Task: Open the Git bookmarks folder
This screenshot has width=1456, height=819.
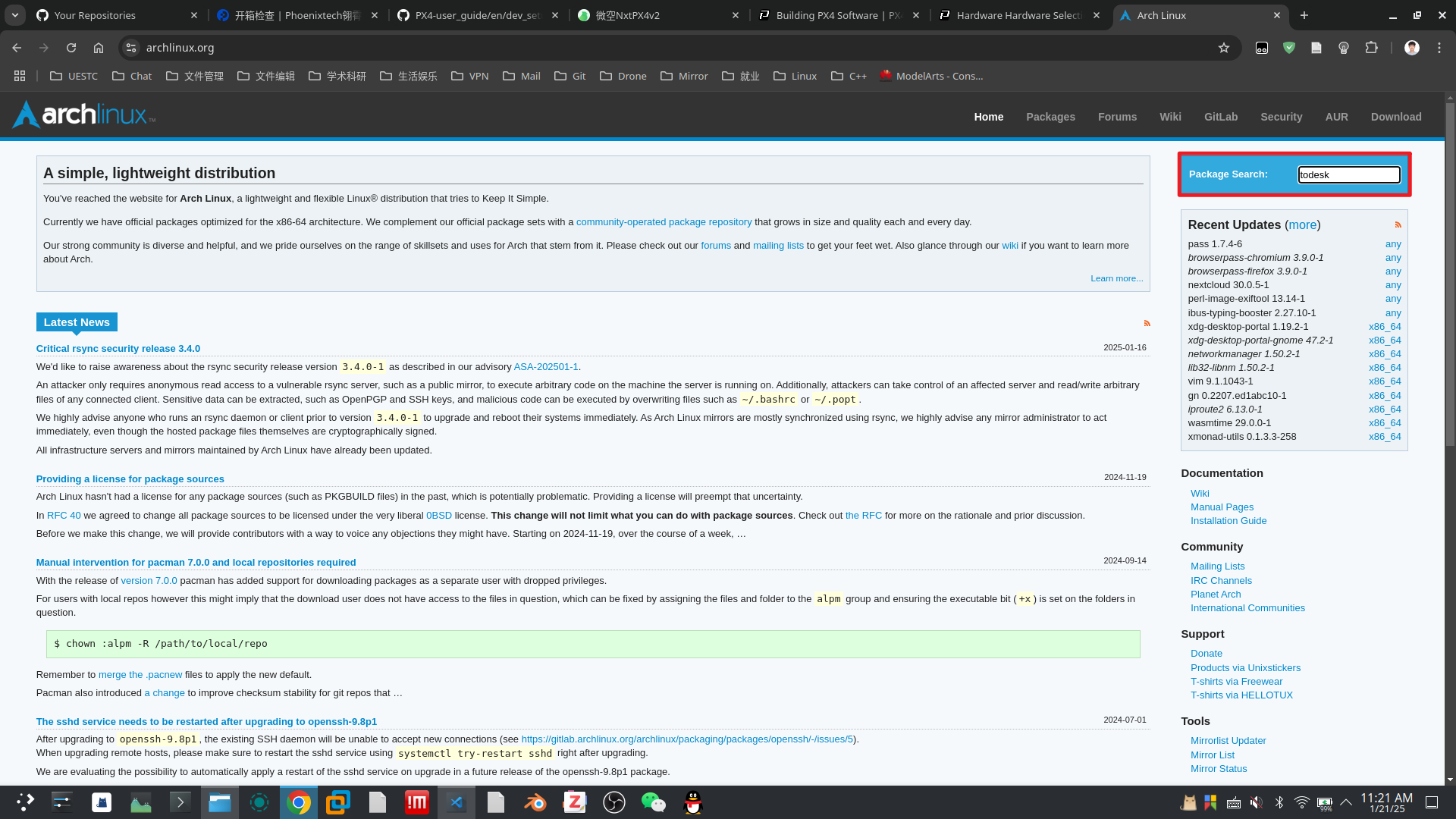Action: click(x=570, y=76)
